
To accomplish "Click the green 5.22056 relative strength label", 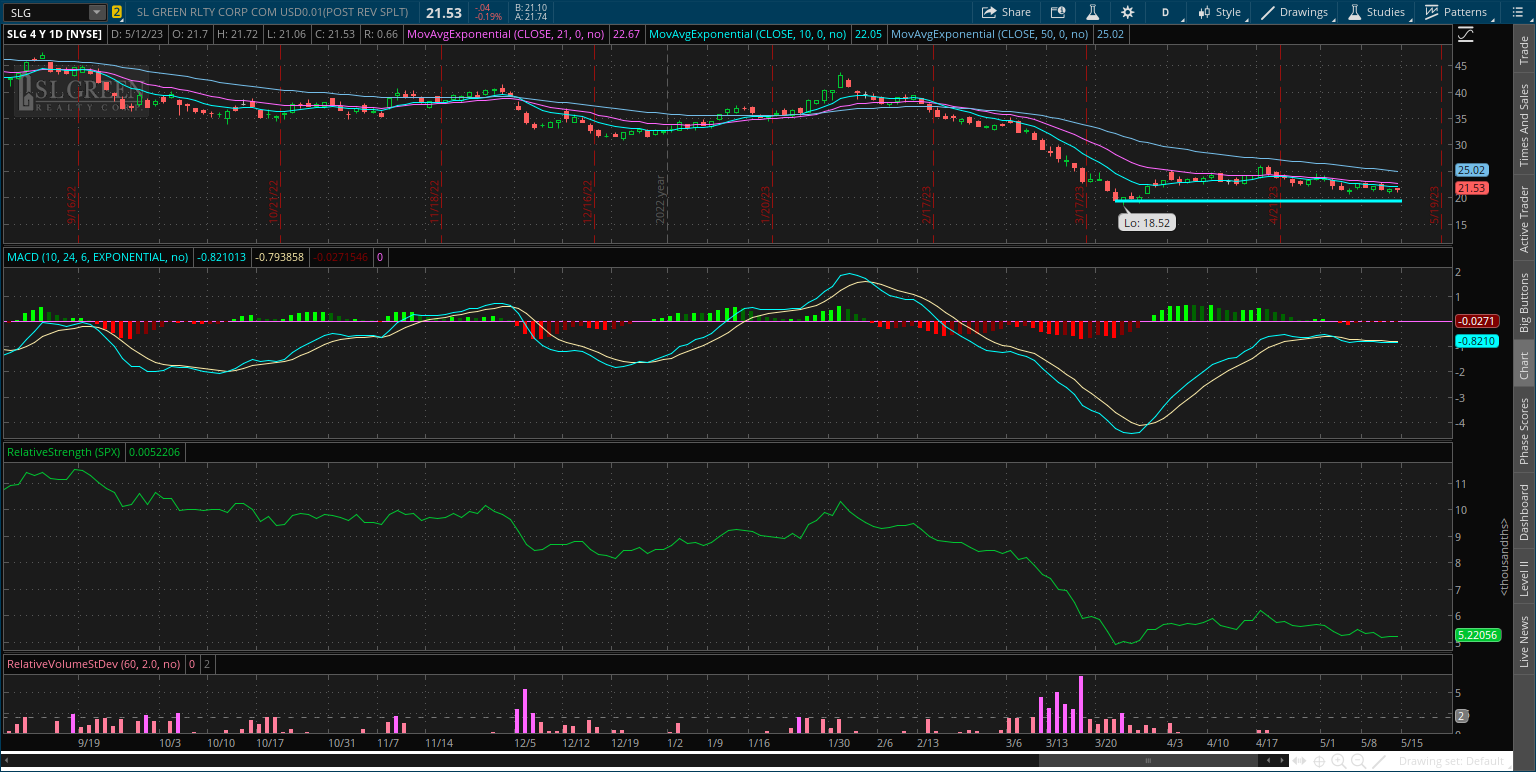I will coord(1478,635).
